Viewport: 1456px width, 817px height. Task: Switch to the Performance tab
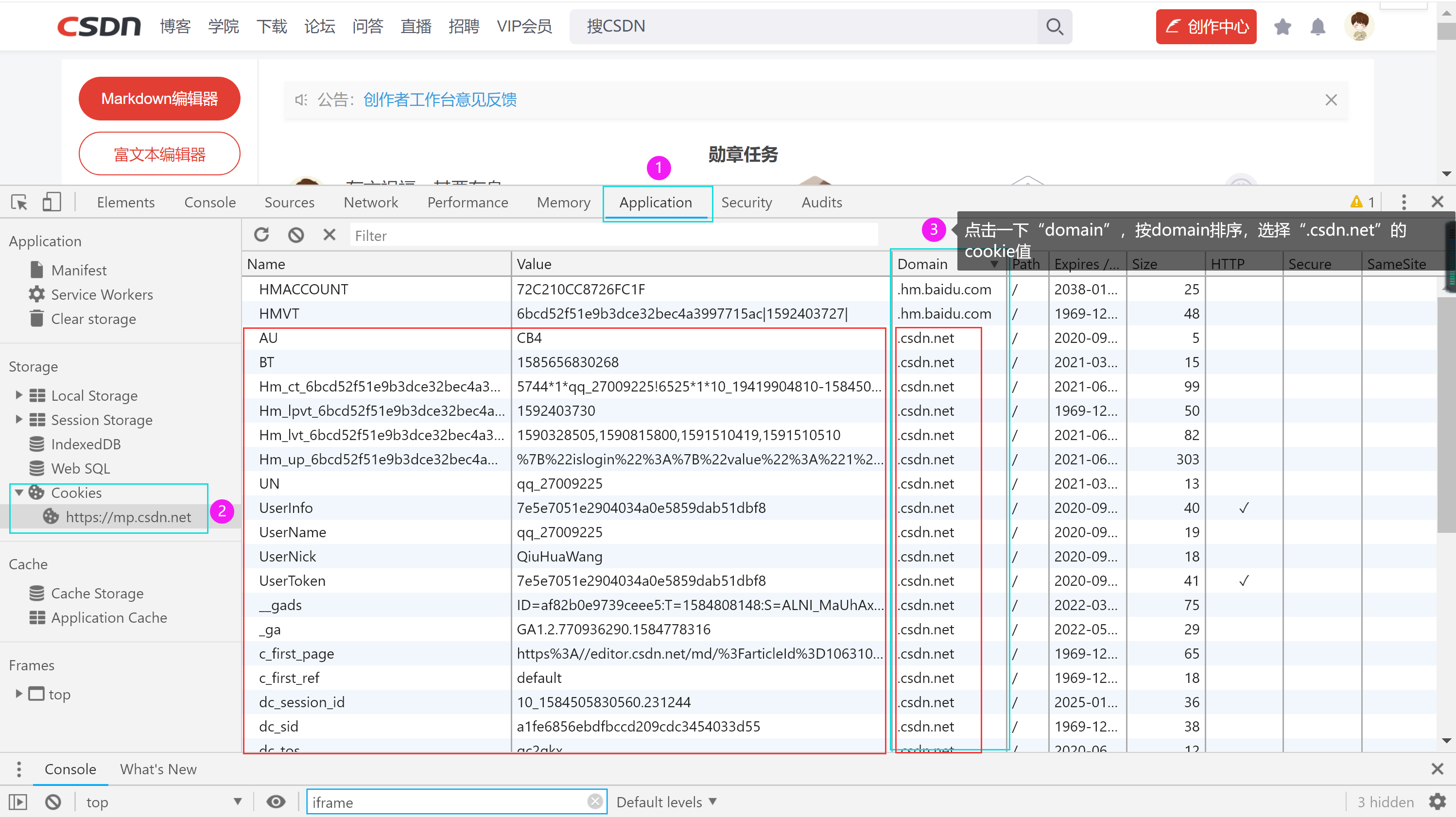tap(468, 202)
